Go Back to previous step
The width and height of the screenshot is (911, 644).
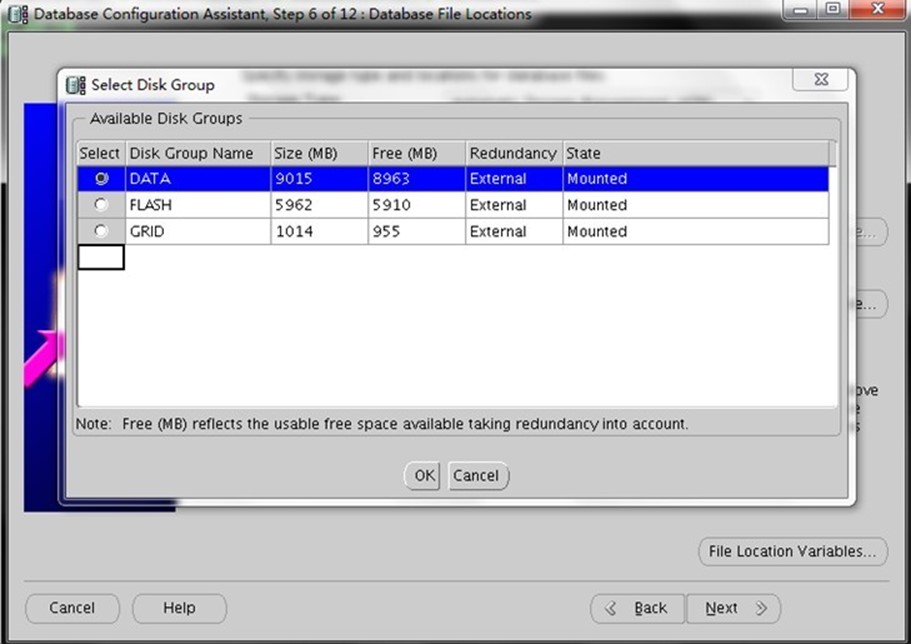click(x=638, y=608)
